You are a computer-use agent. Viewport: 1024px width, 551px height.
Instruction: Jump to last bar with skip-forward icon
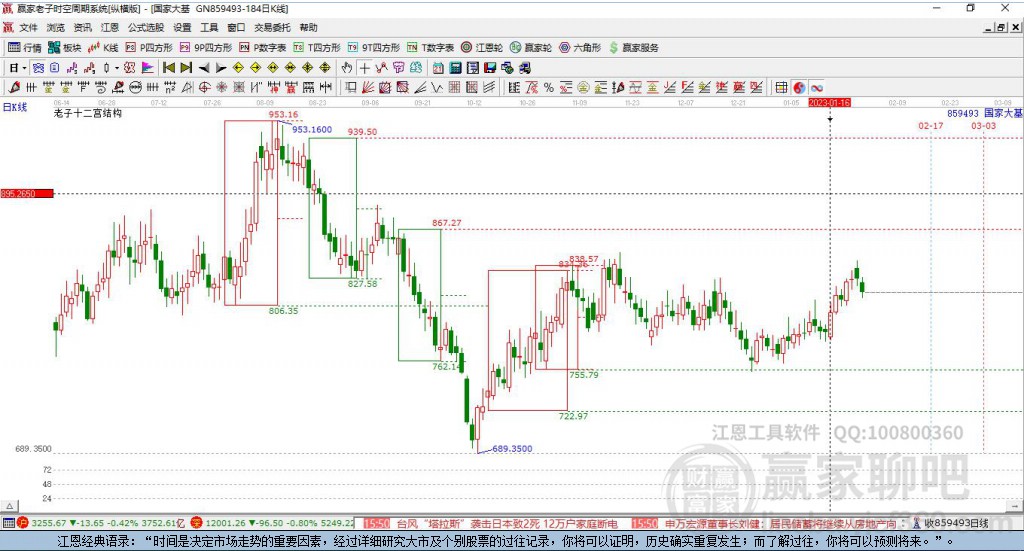click(x=186, y=68)
